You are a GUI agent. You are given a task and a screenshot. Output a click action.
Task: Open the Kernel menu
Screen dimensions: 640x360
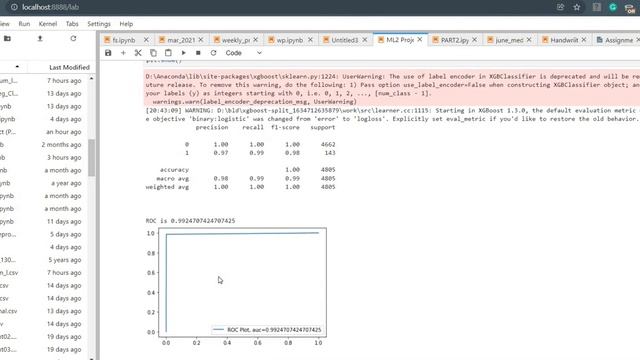pos(48,24)
